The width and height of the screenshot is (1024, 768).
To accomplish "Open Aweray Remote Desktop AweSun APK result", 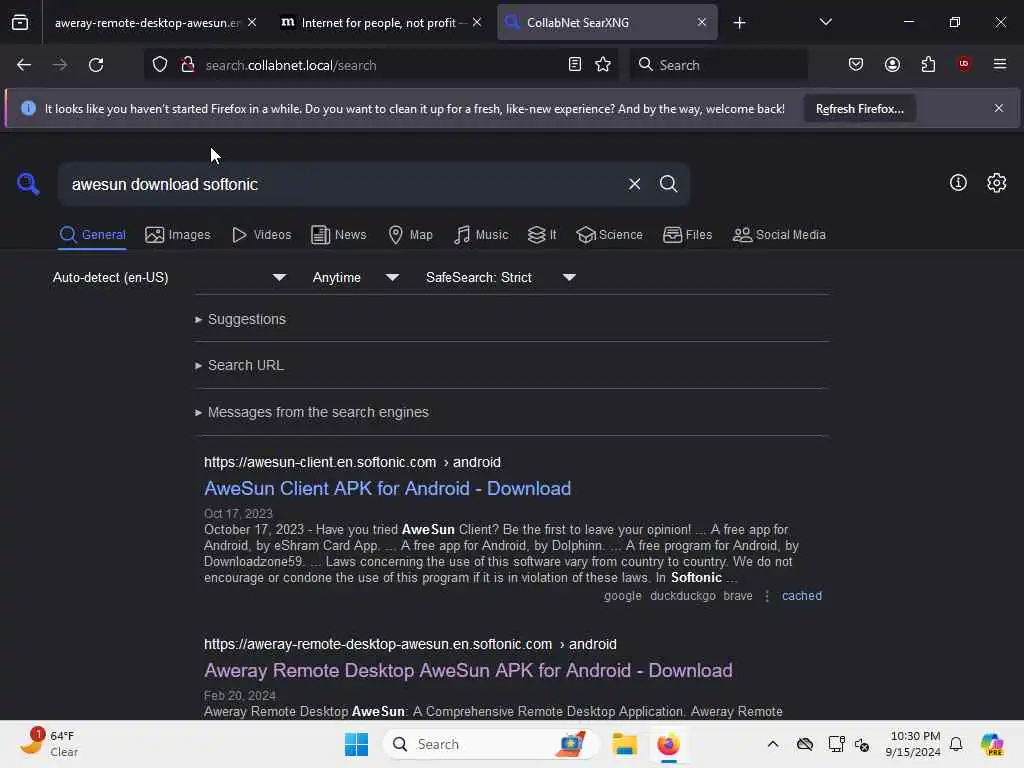I will click(x=468, y=671).
